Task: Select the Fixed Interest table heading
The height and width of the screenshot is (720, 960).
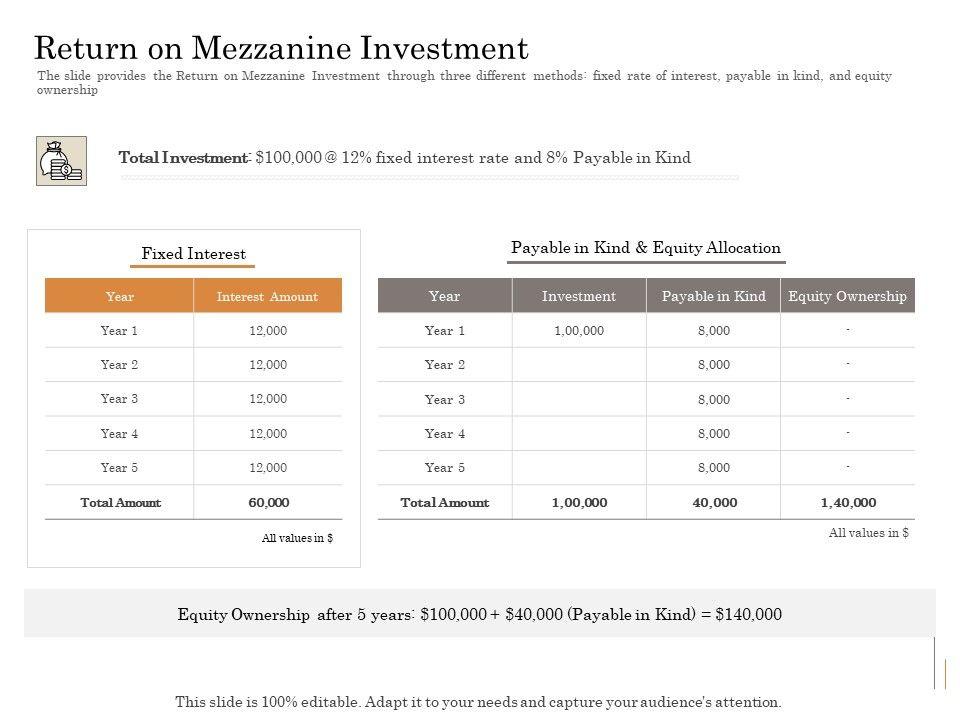Action: coord(193,254)
